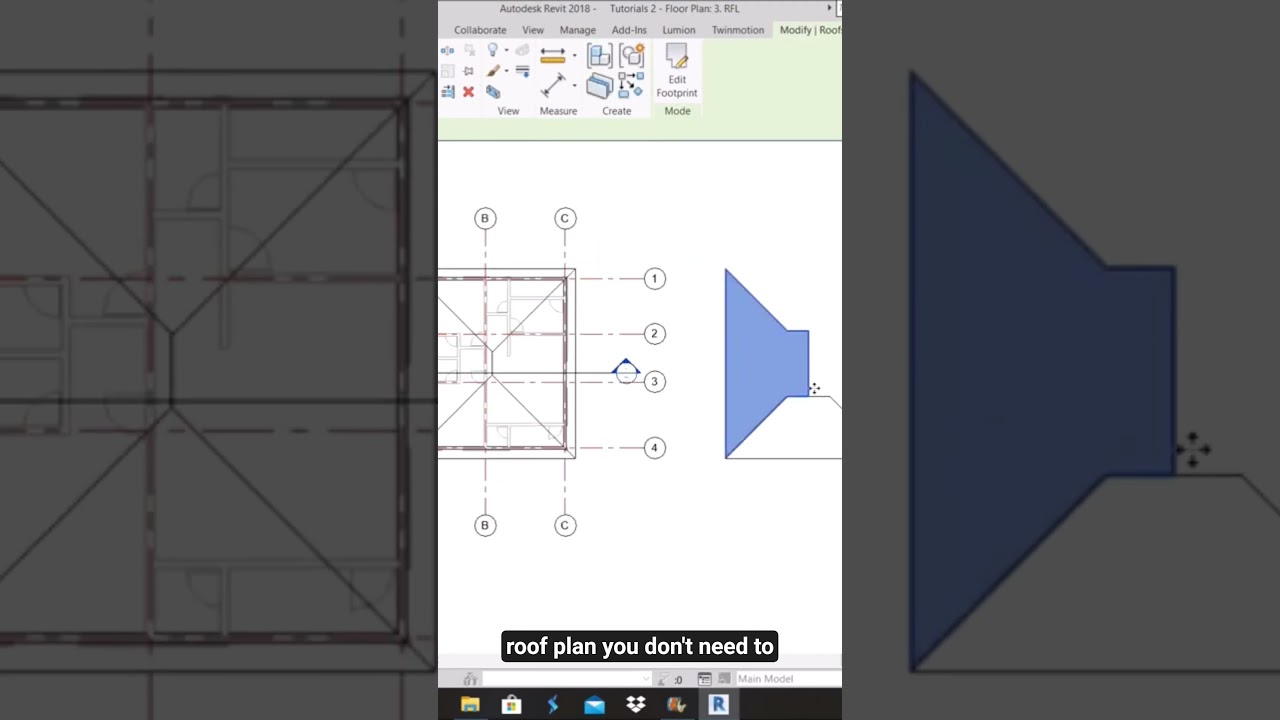
Task: Click the greyed icon beside the lightbulb dropdown
Action: click(x=522, y=50)
